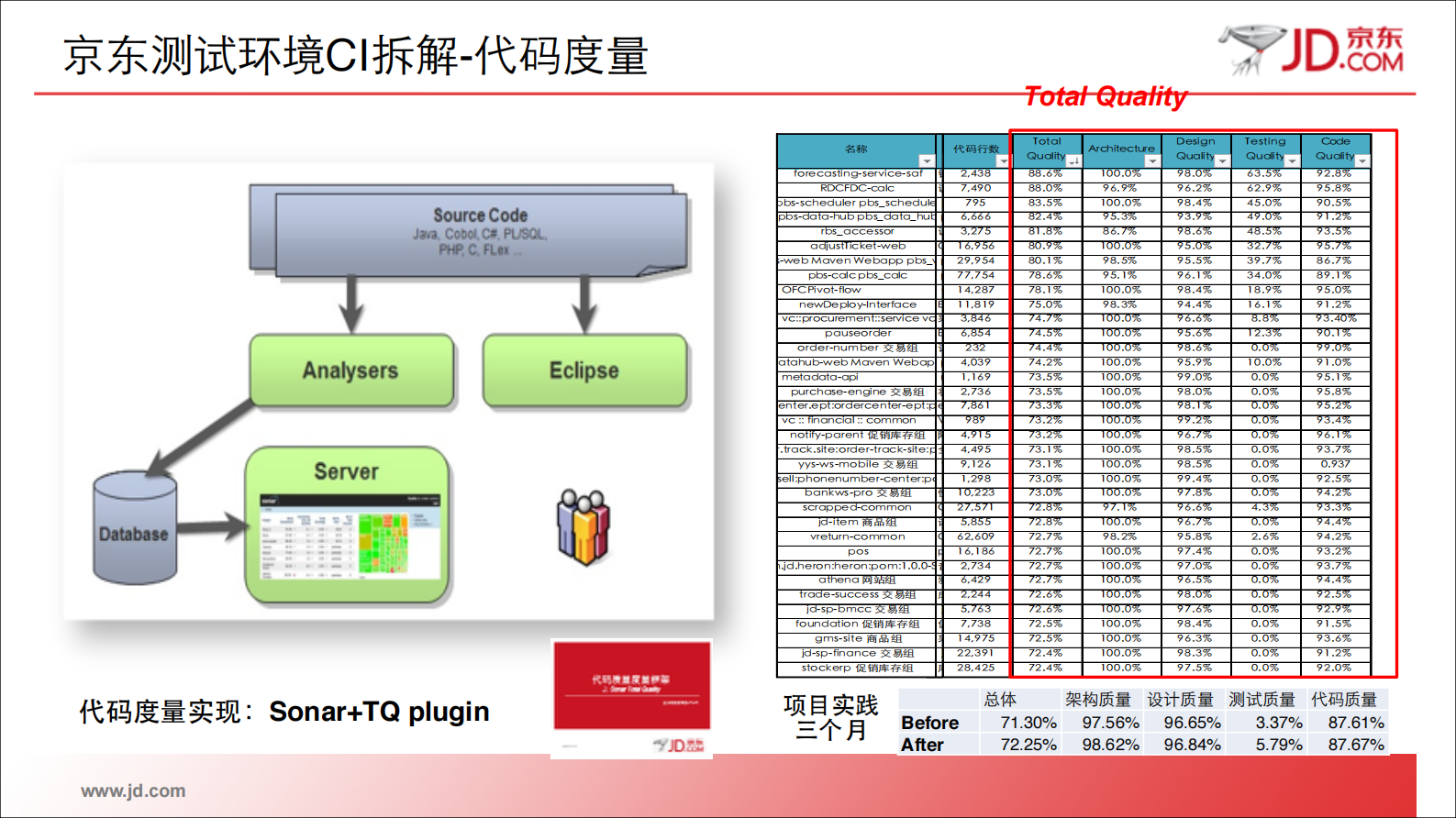Select the 'stockerp 促销库存组' row name

[858, 668]
